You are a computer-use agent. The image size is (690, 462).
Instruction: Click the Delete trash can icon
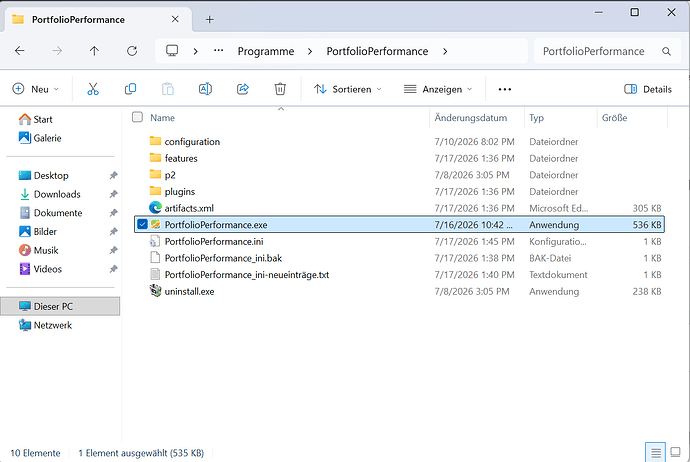(280, 89)
